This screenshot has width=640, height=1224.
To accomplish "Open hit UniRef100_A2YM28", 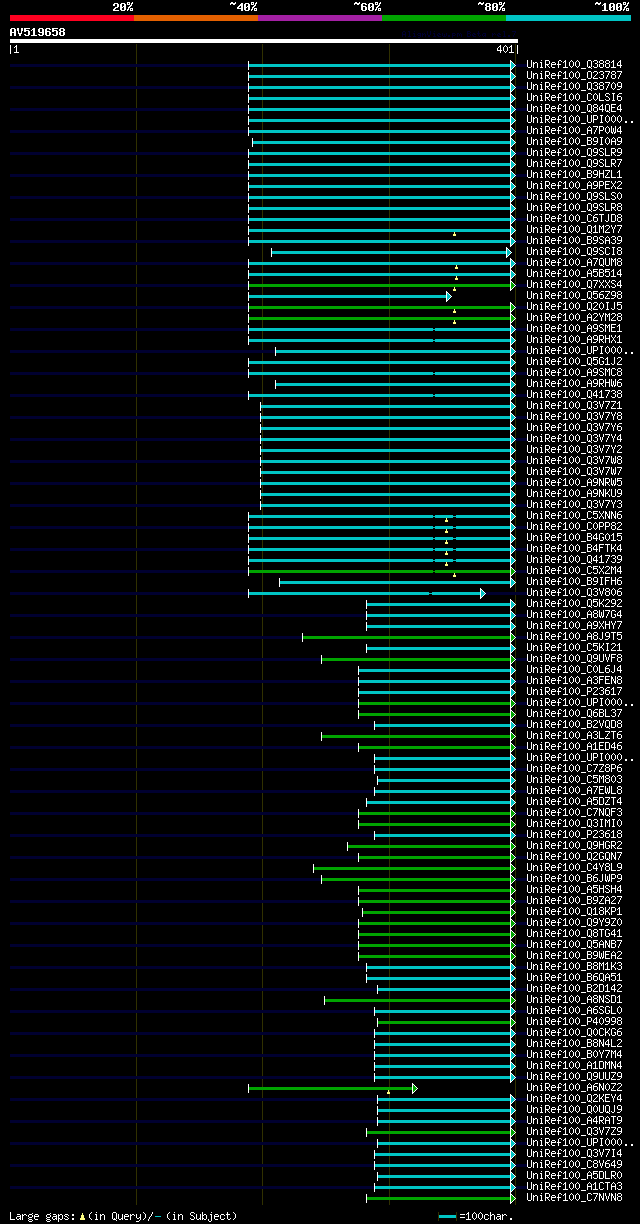I will click(574, 318).
